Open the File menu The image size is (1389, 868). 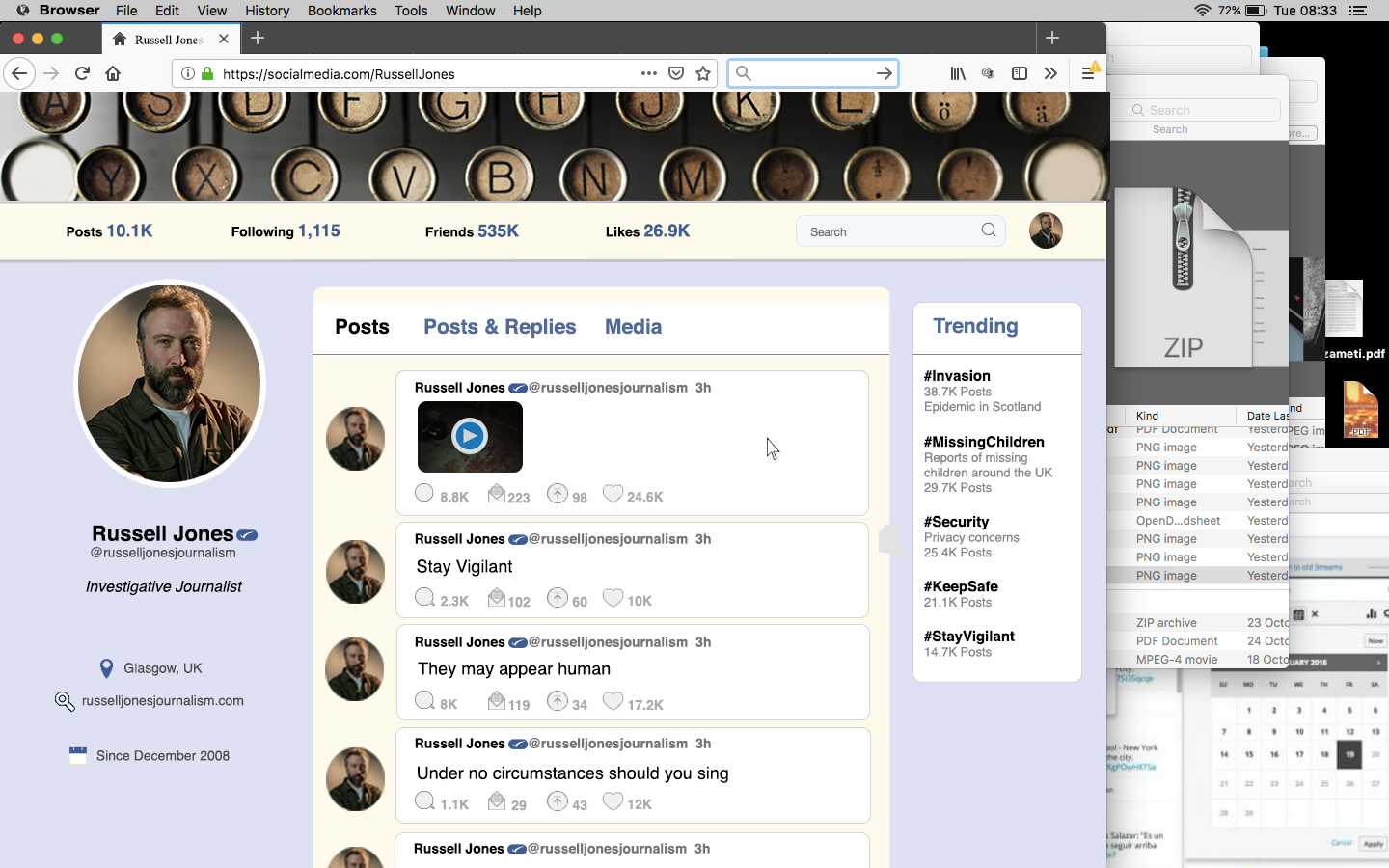click(126, 11)
